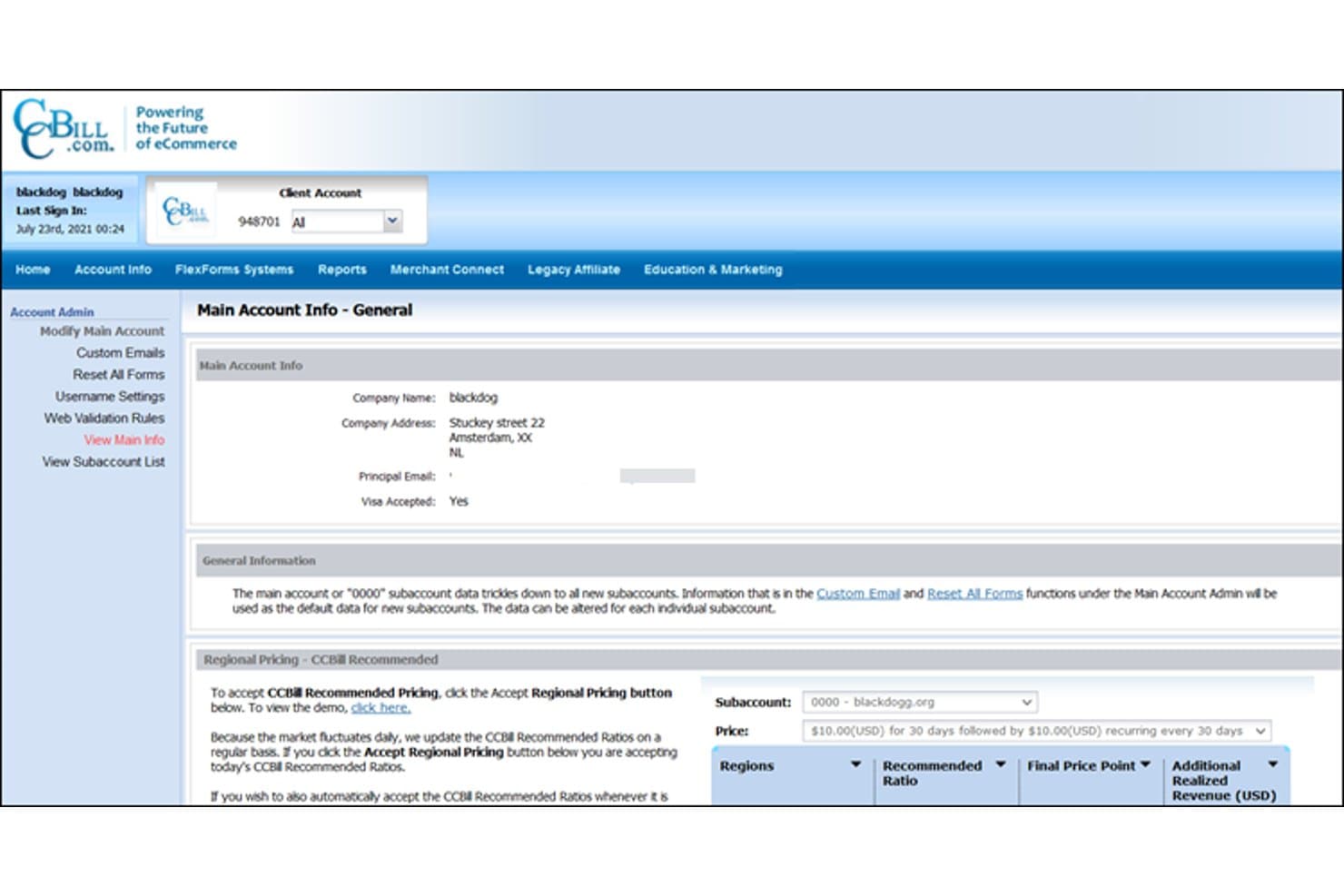Click the 'click here' demo link
The image size is (1344, 896).
pos(380,708)
